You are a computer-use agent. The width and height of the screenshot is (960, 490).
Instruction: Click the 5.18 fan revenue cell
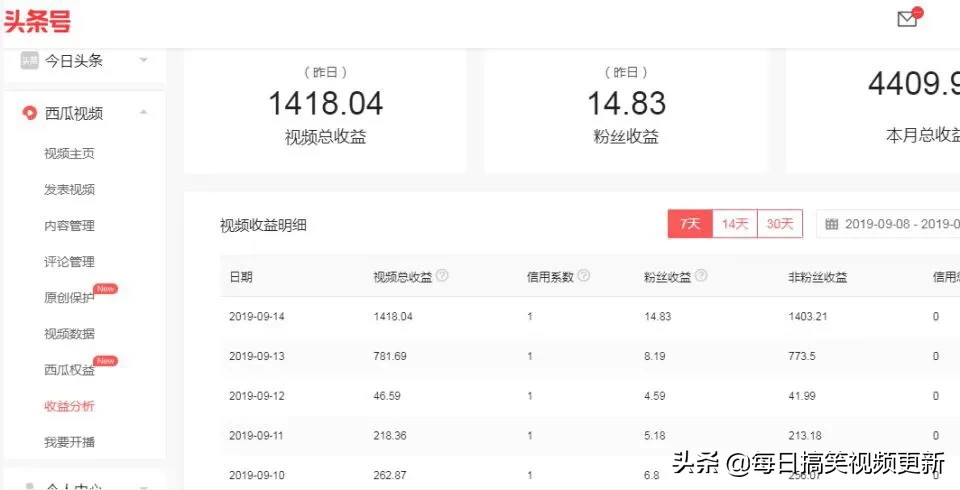(x=654, y=435)
